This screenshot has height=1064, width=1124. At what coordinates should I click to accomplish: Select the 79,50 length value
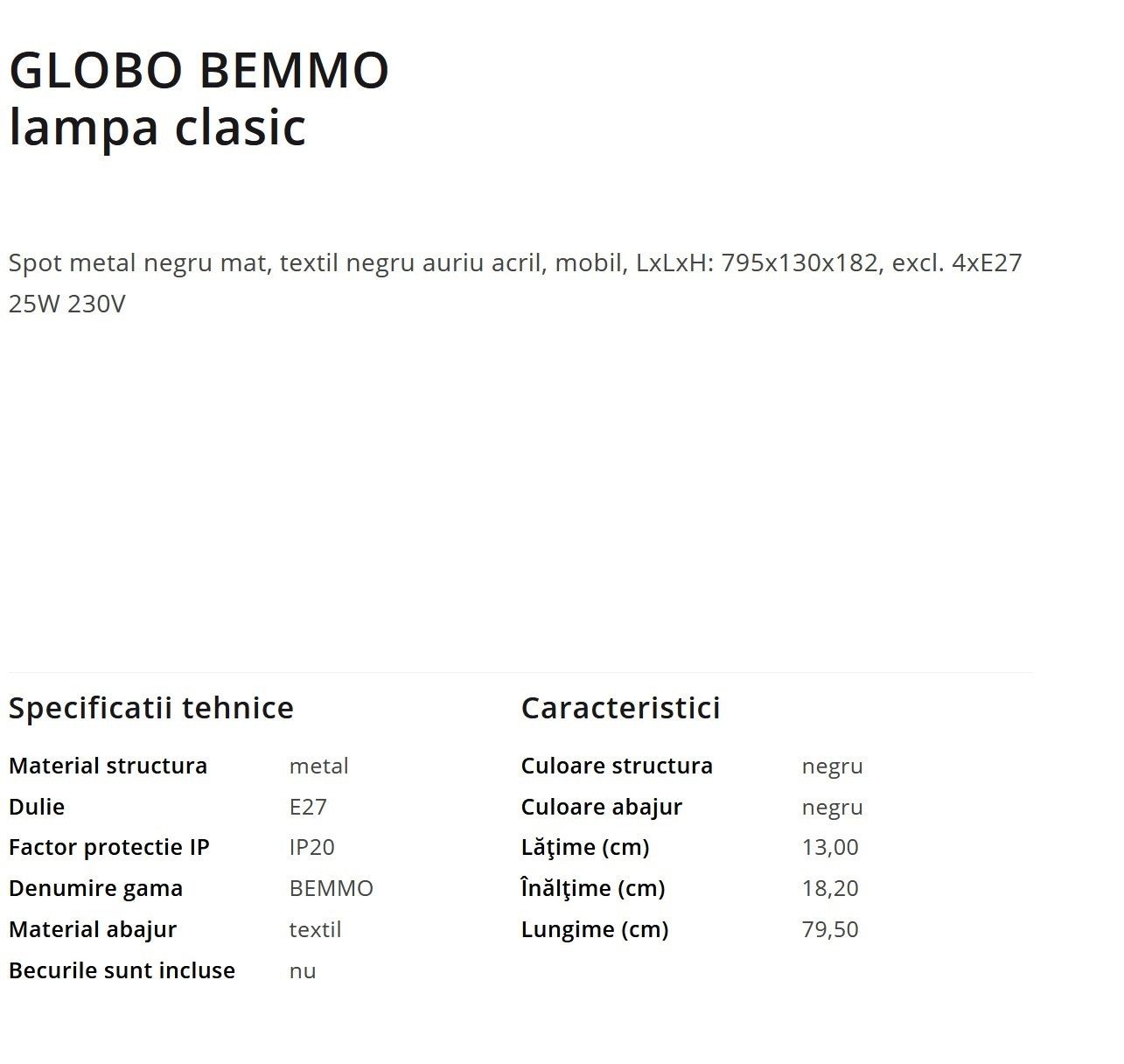point(830,928)
